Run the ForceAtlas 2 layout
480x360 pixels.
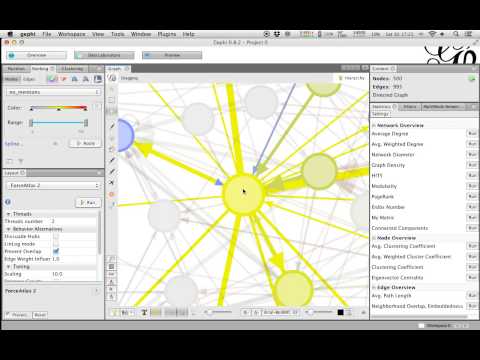(88, 203)
